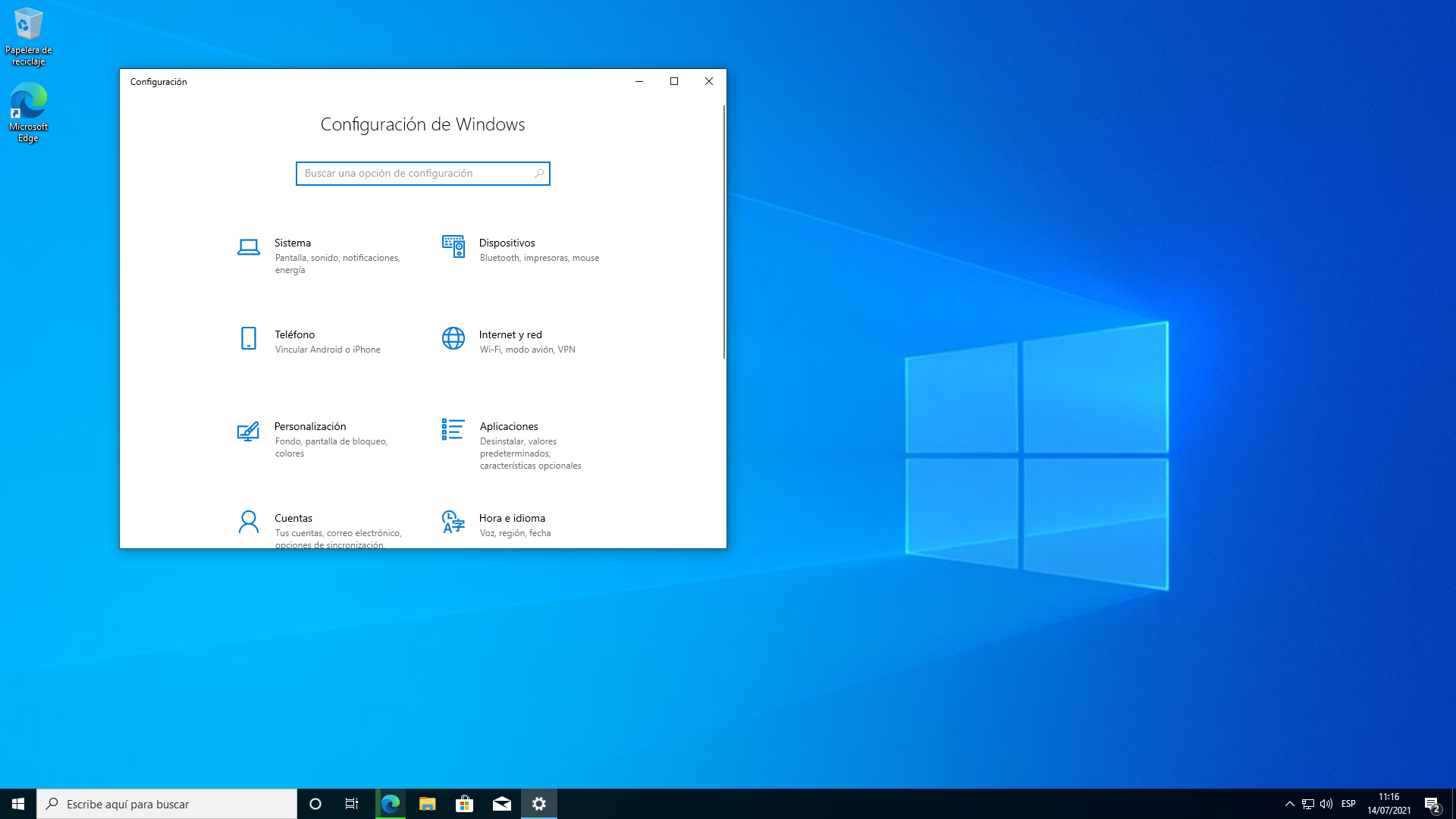Open Hora e idioma icon

point(453,522)
